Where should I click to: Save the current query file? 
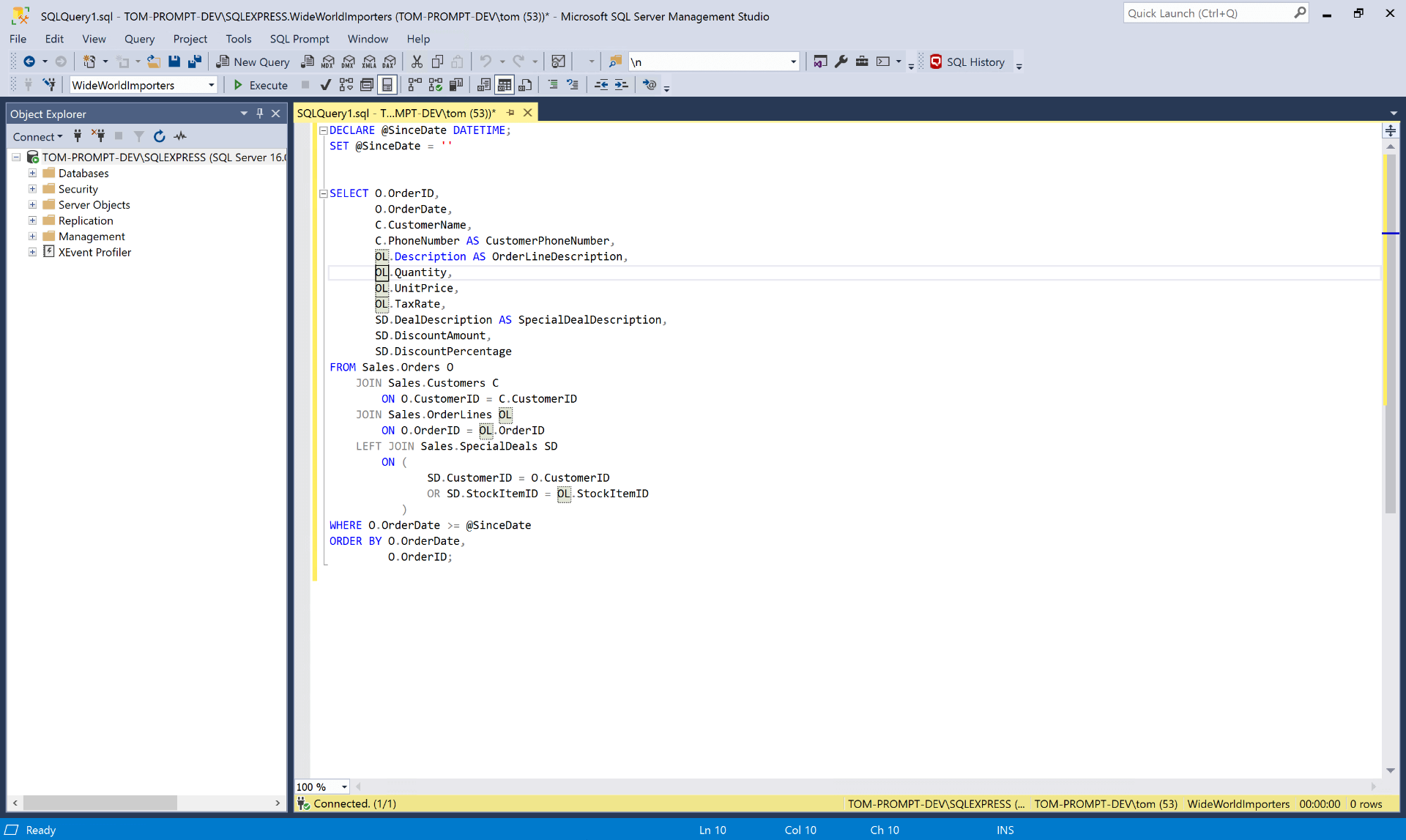[x=174, y=62]
